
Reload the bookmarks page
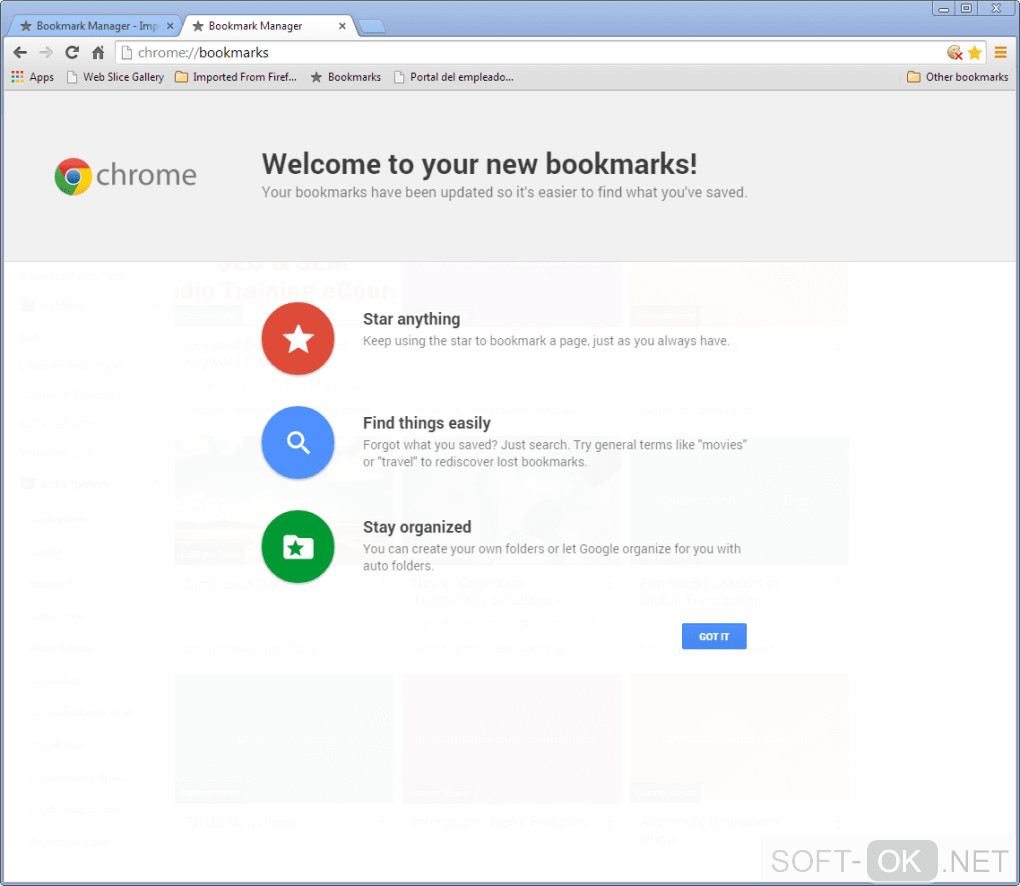coord(72,53)
